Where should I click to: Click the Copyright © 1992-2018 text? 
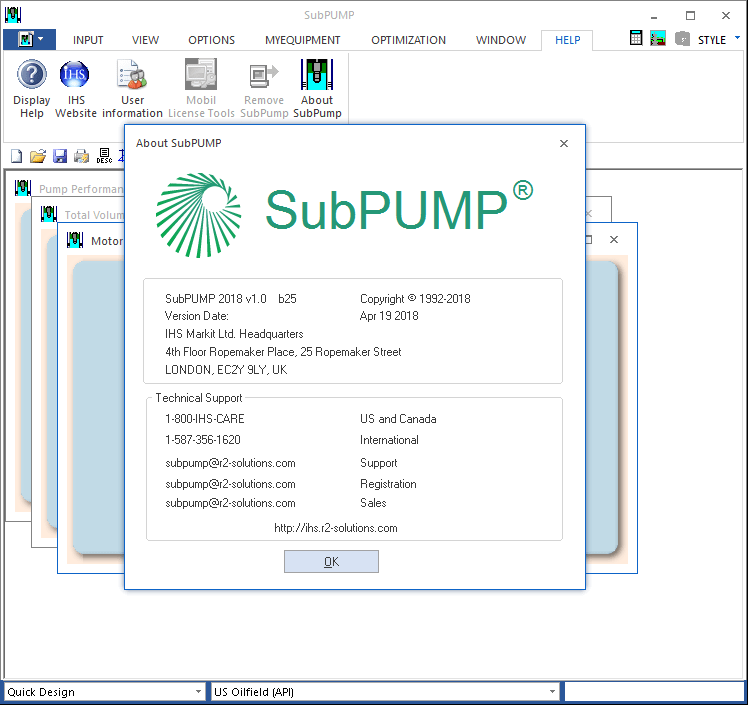pos(415,299)
